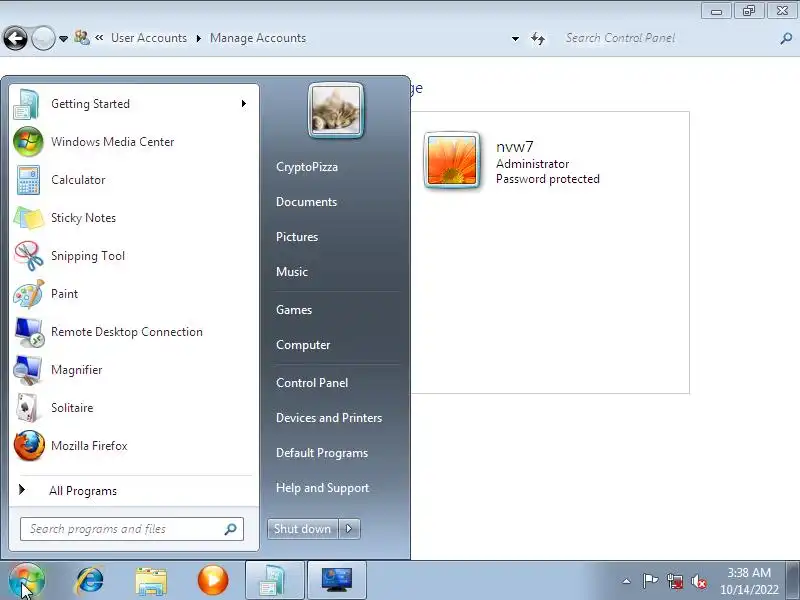Open Documents from Start menu
800x600 pixels.
[306, 202]
